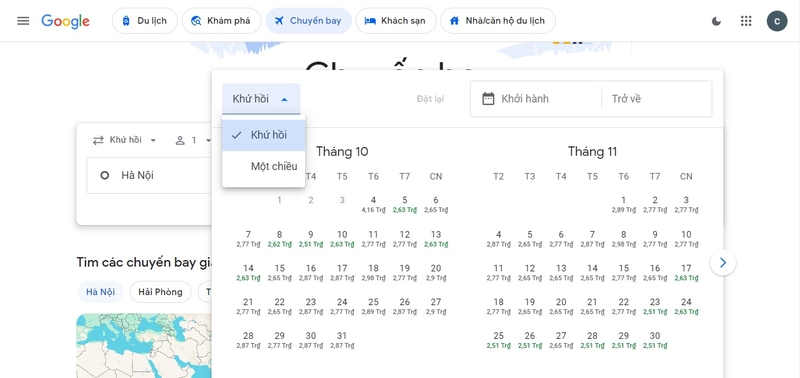Select October 14 in calendar
The image size is (800, 378).
tap(248, 272)
